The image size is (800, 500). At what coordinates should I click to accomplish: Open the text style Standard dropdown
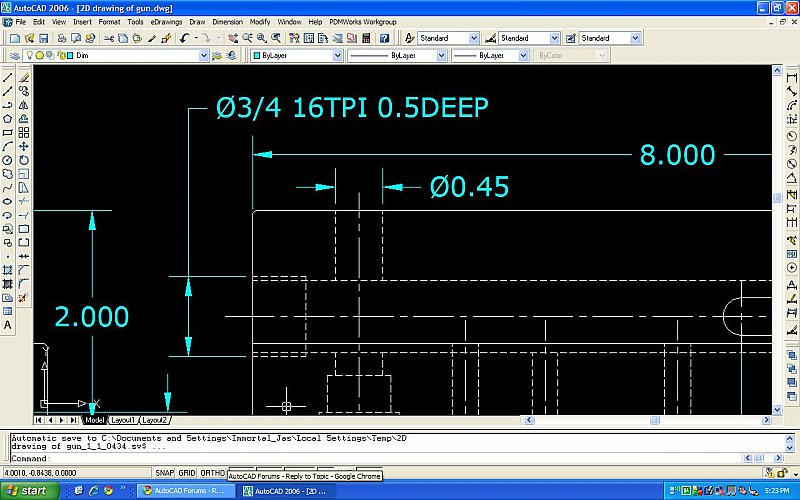click(x=474, y=38)
